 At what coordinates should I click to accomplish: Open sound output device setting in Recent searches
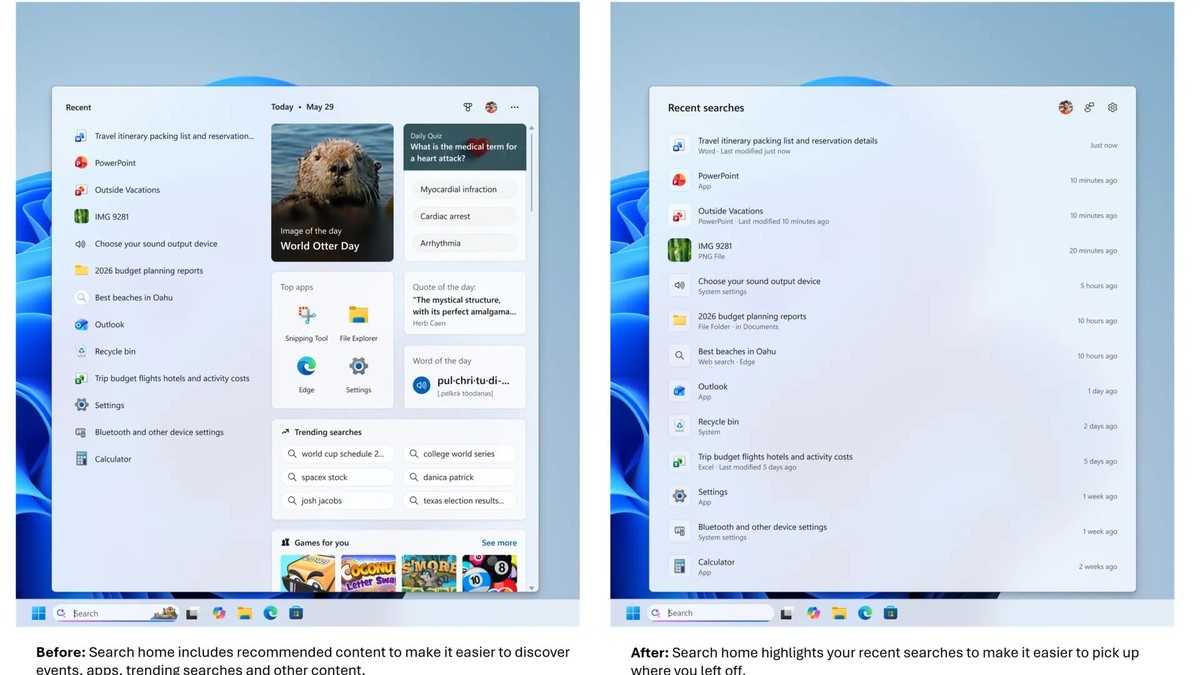pyautogui.click(x=892, y=286)
